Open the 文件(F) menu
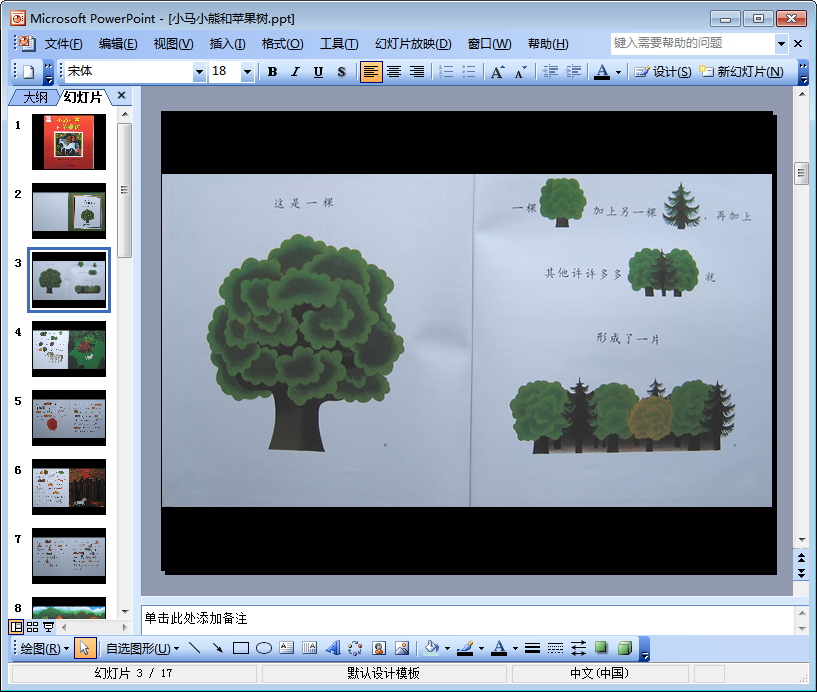Image resolution: width=817 pixels, height=692 pixels. [63, 44]
